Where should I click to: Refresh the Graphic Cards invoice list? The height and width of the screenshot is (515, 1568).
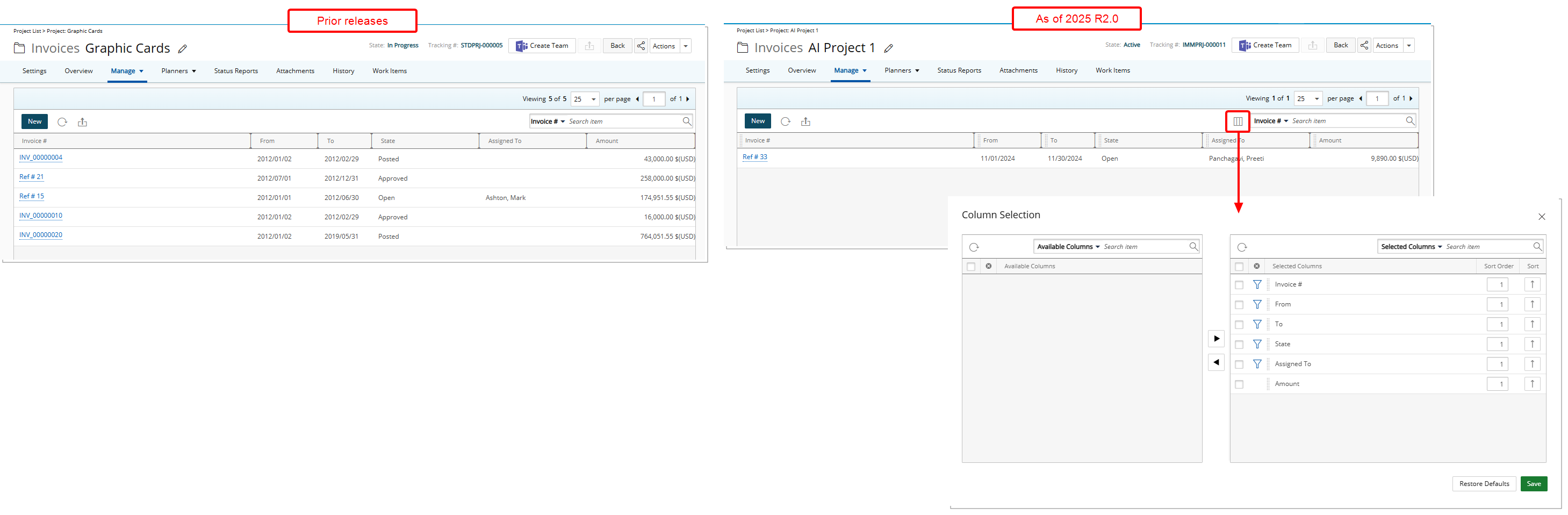[62, 121]
